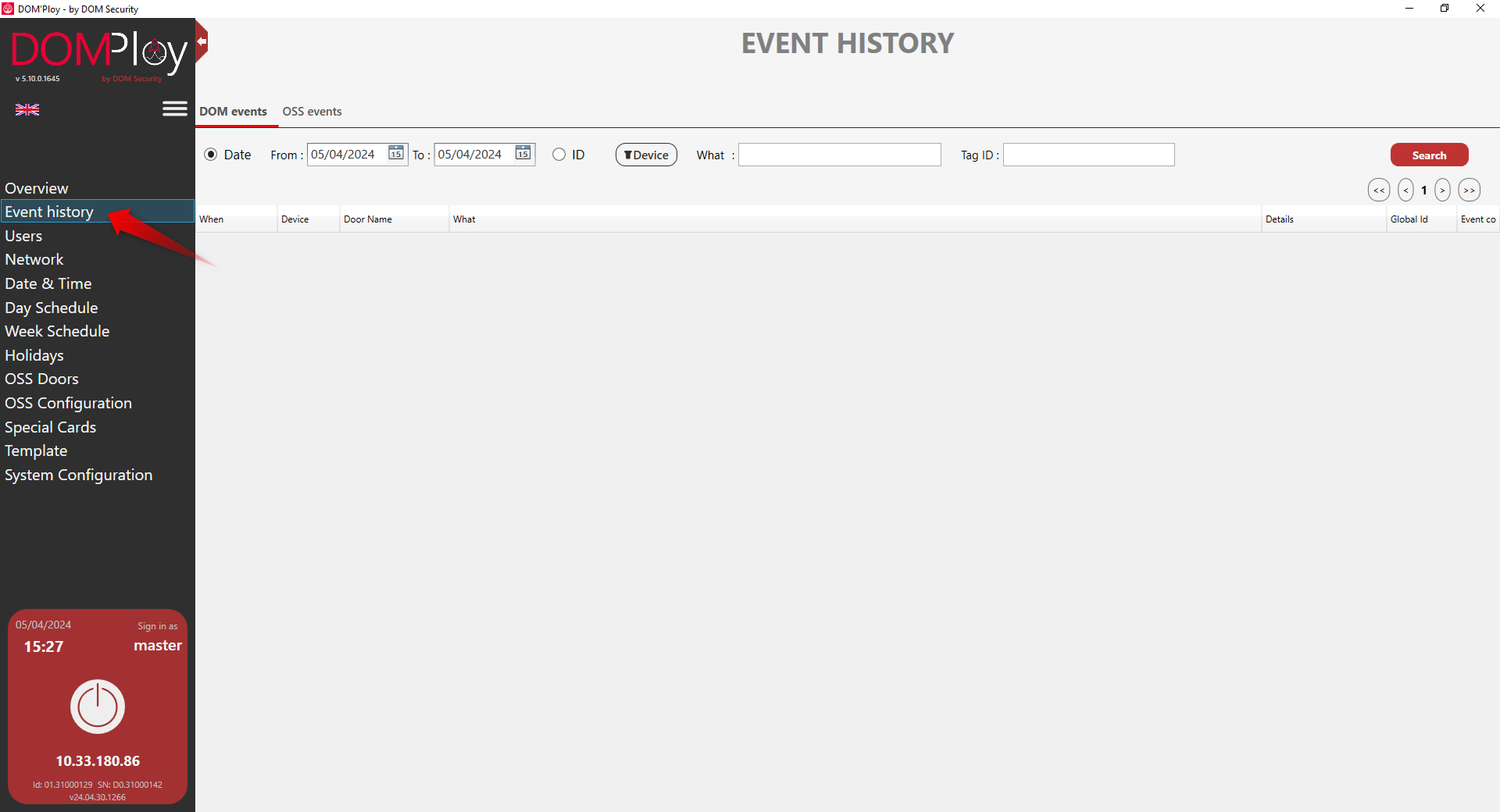
Task: Select the Date radio button
Action: pos(210,155)
